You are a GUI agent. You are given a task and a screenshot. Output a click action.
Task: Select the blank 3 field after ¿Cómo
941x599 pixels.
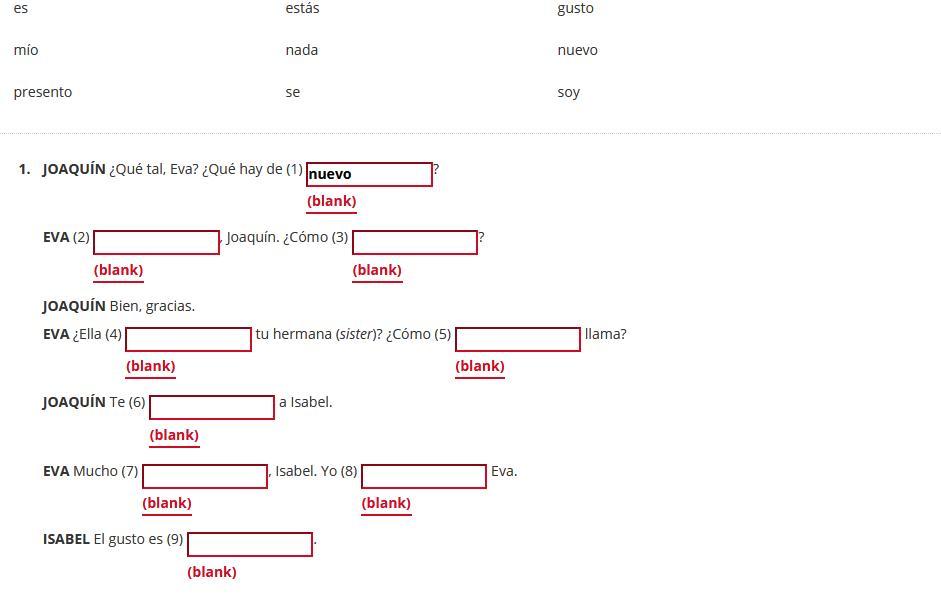pyautogui.click(x=415, y=242)
